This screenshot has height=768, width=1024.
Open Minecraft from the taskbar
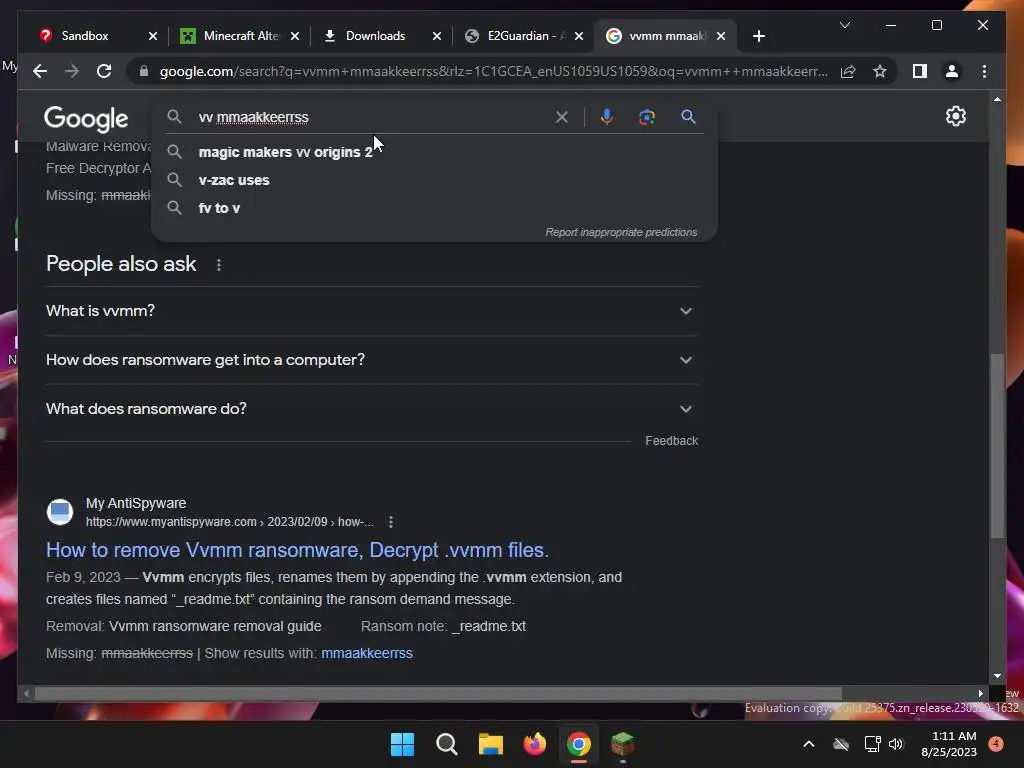(622, 744)
